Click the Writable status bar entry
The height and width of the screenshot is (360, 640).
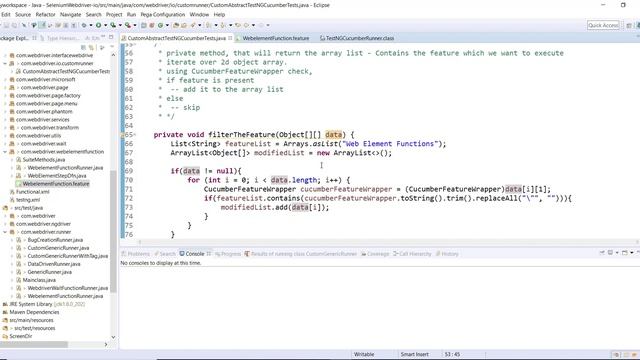[364, 354]
